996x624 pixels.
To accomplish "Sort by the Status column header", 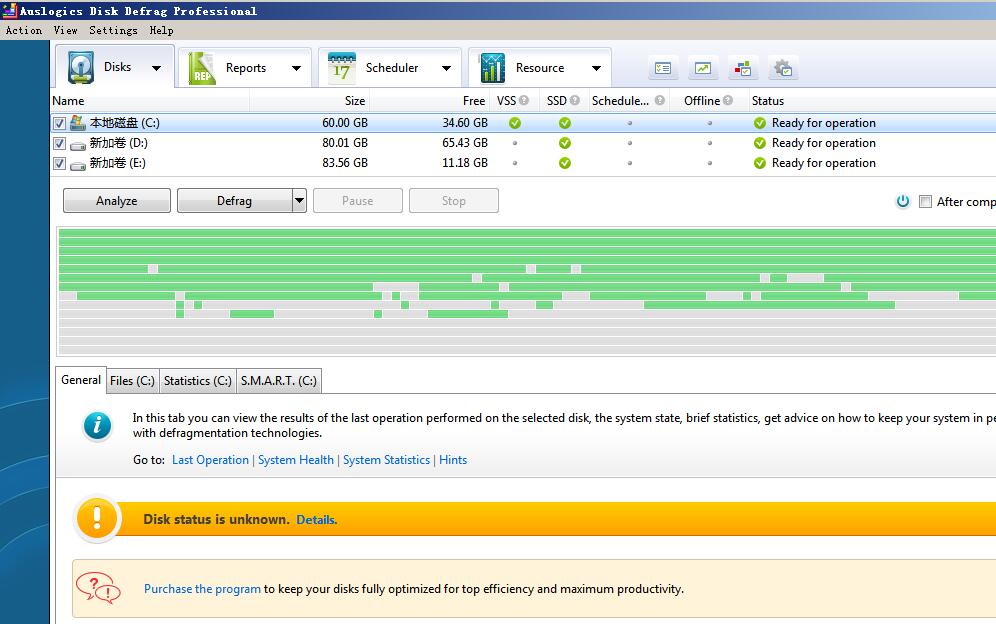I will pyautogui.click(x=872, y=100).
